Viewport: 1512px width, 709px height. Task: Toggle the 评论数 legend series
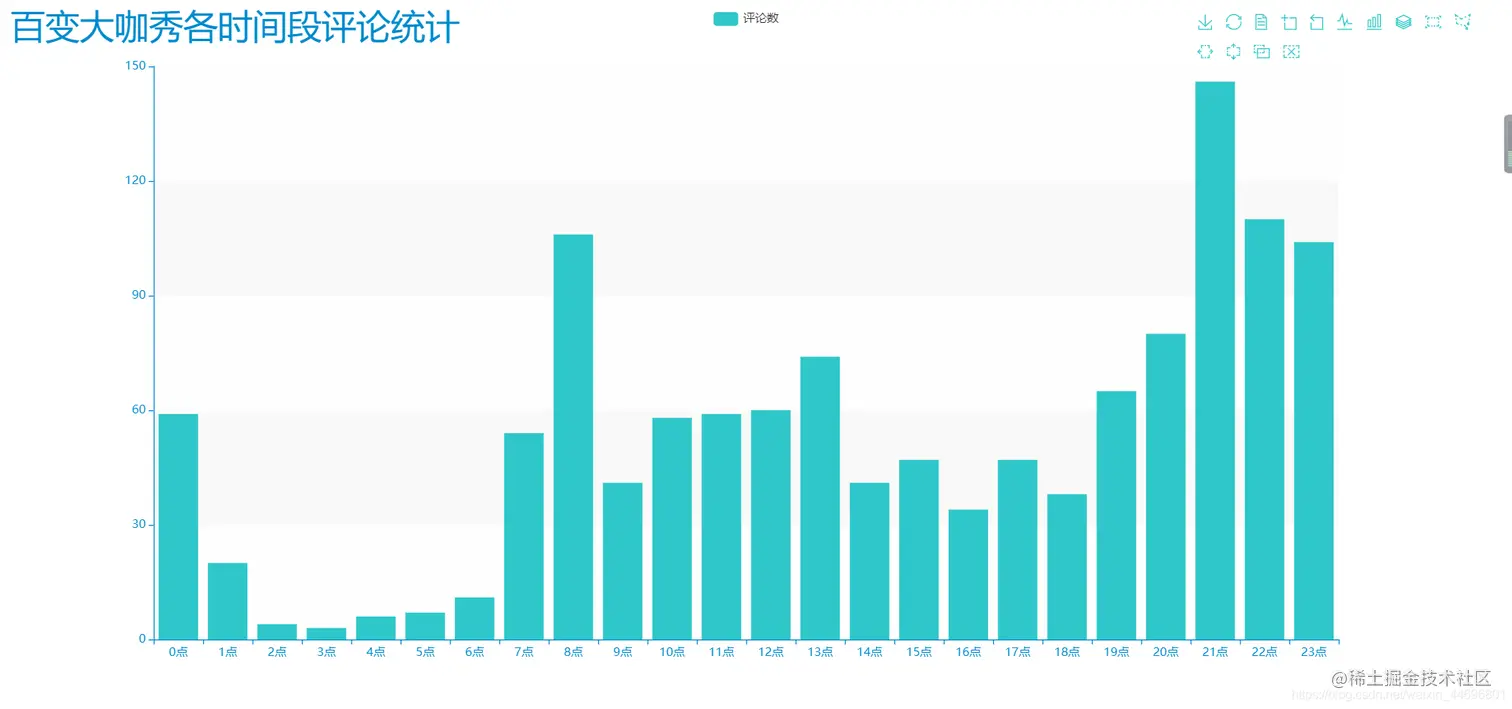746,18
